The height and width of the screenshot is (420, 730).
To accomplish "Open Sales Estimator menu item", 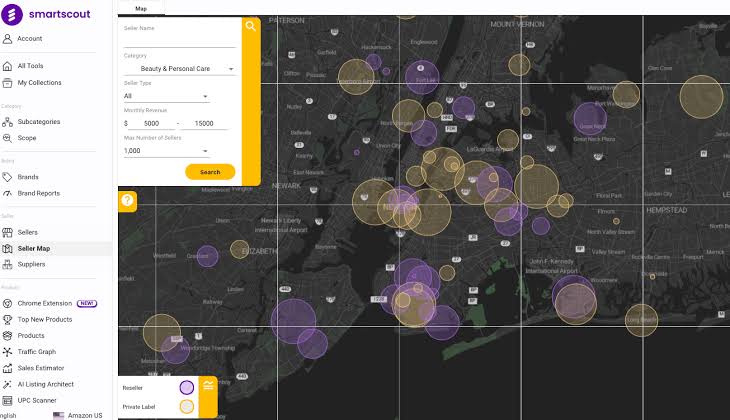I will tap(41, 368).
